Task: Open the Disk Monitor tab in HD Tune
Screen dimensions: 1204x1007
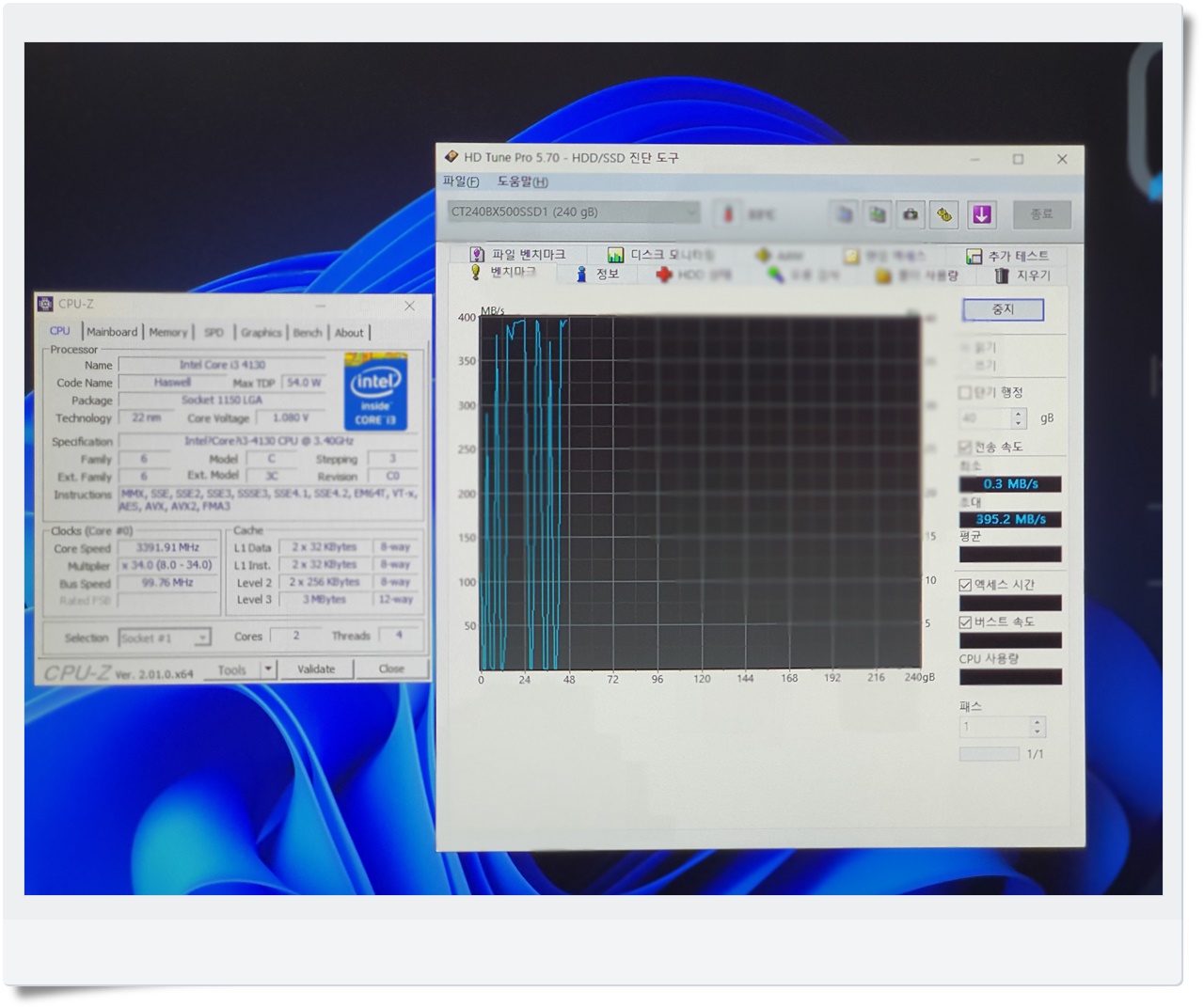Action: pos(661,255)
